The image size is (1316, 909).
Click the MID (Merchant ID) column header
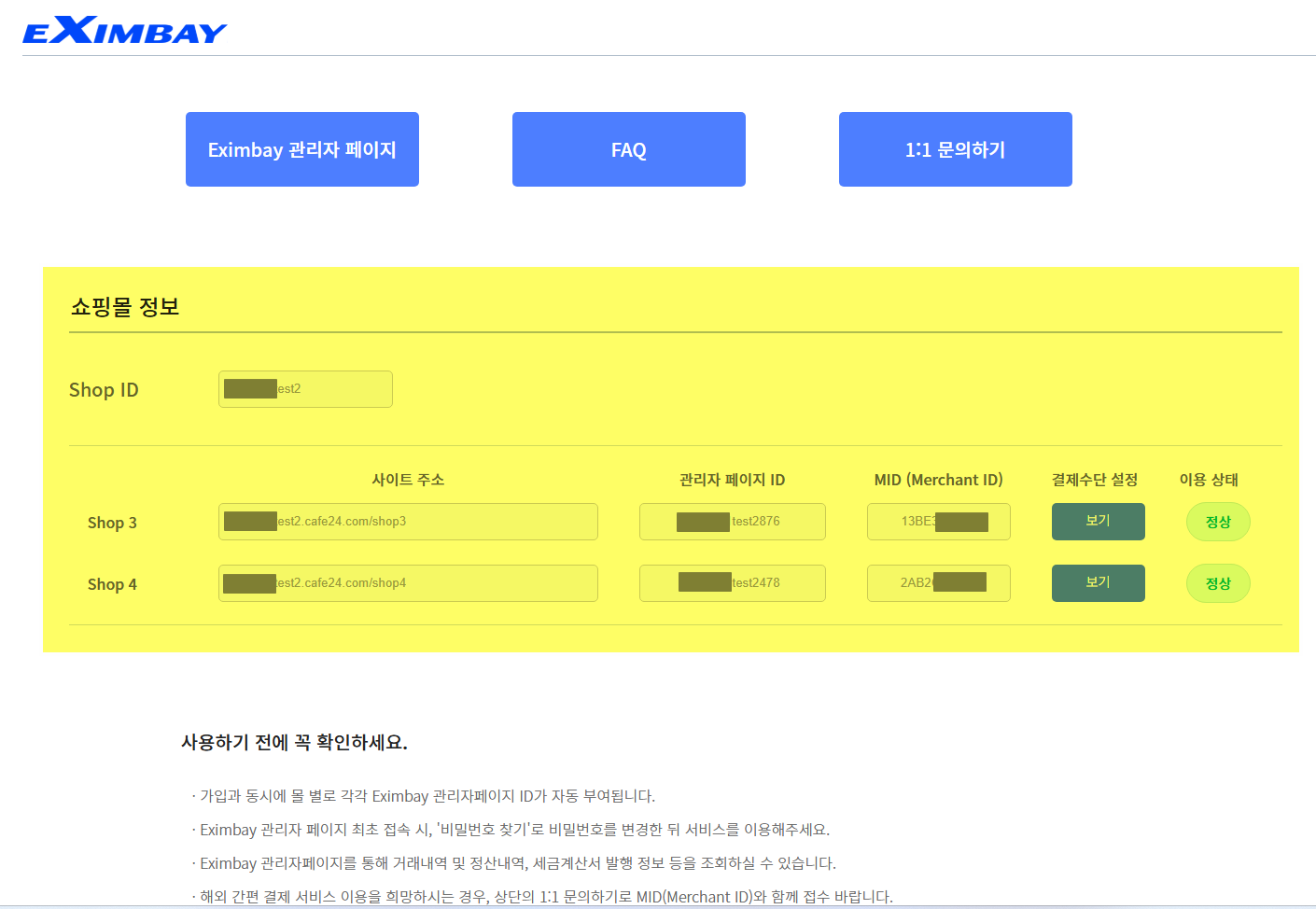pyautogui.click(x=939, y=480)
